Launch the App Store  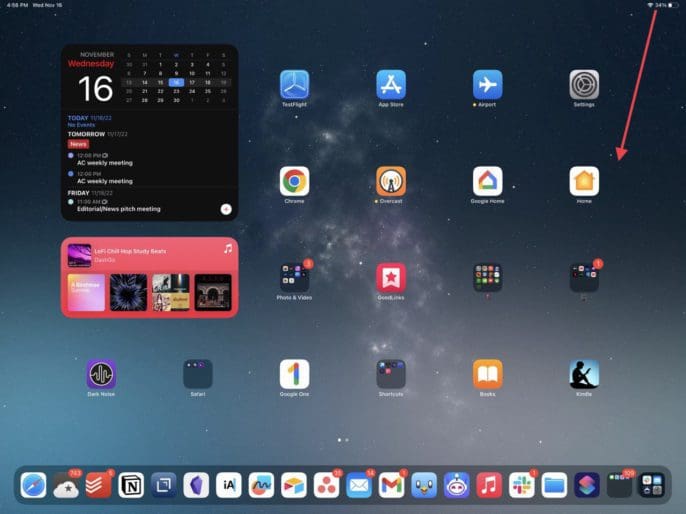pyautogui.click(x=391, y=84)
